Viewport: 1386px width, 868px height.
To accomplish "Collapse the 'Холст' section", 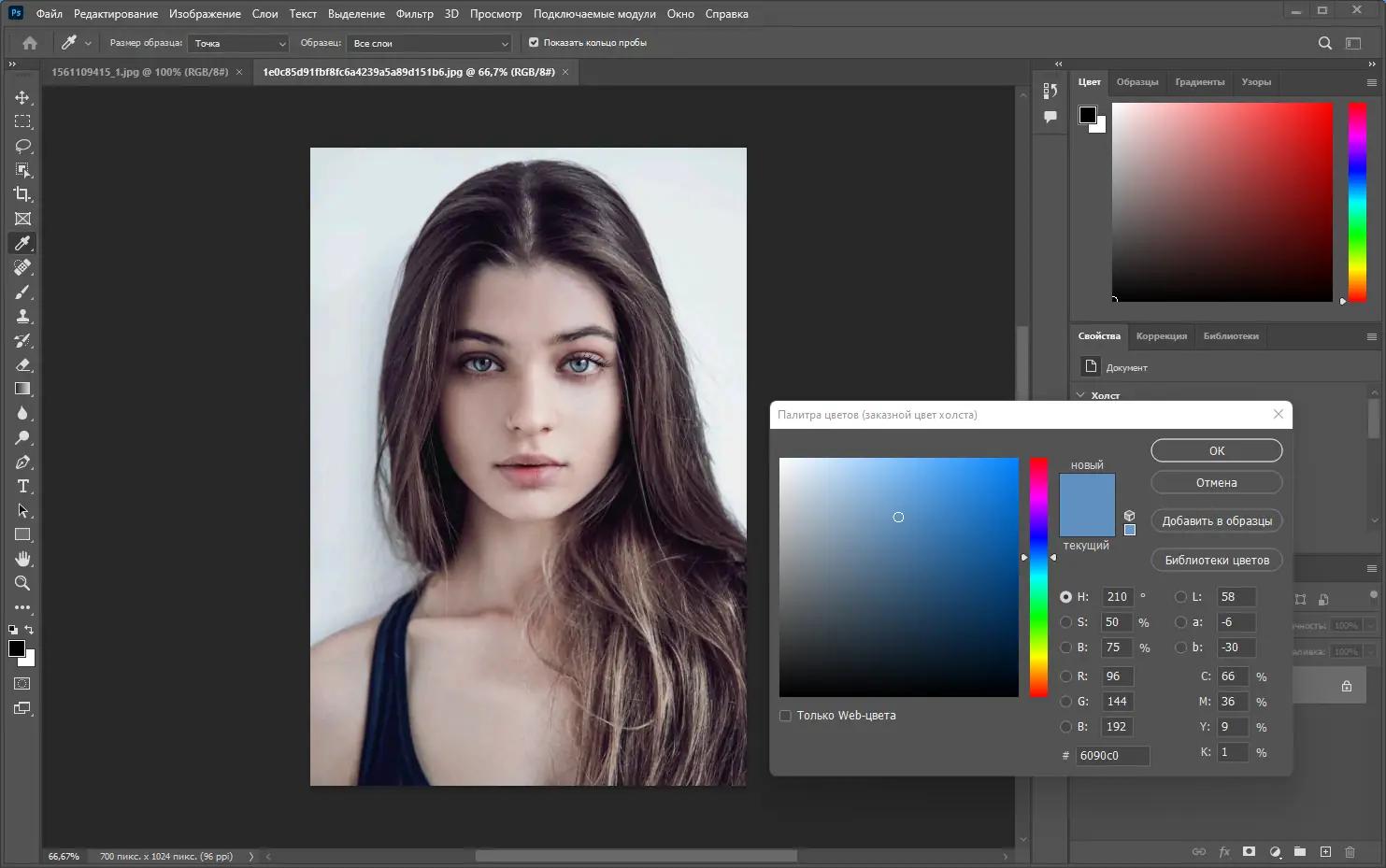I will [x=1081, y=395].
